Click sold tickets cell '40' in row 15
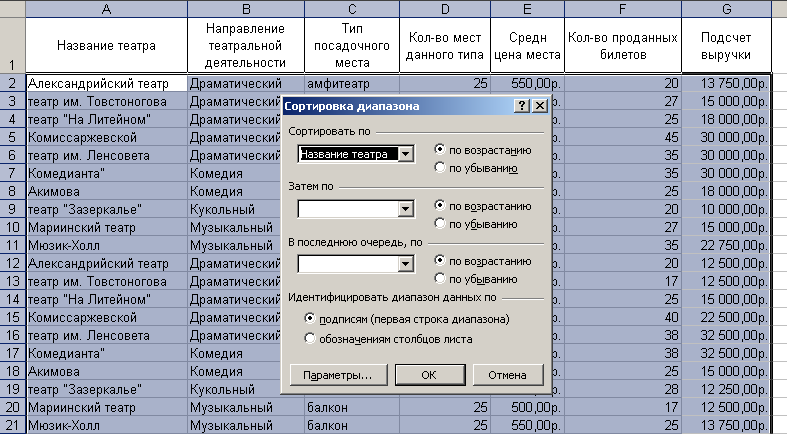This screenshot has height=434, width=787. click(623, 318)
